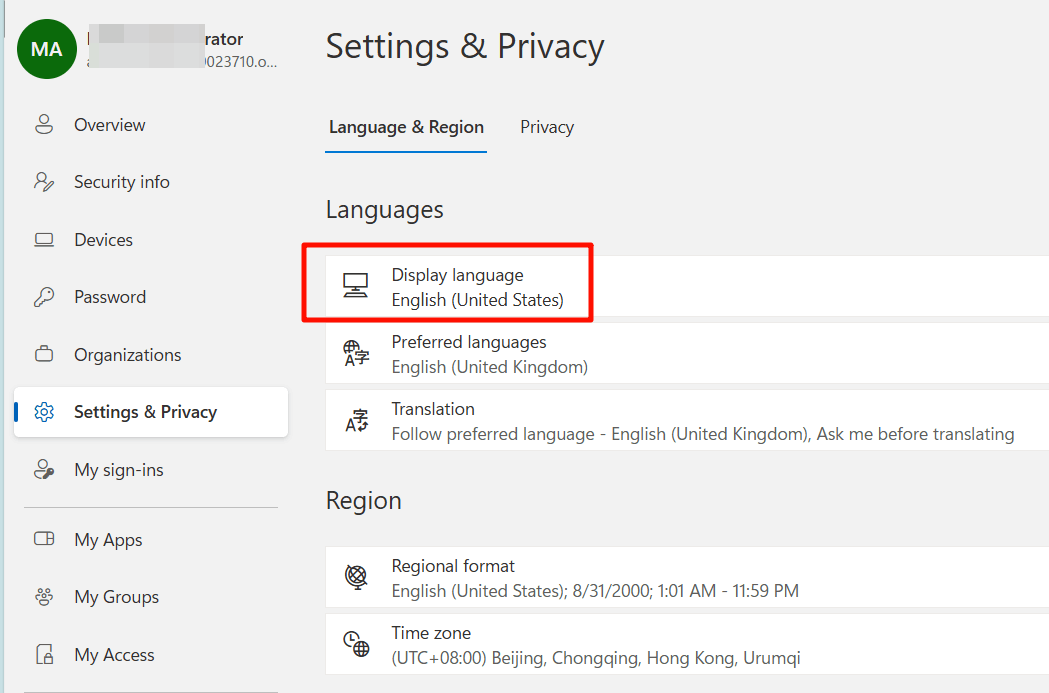Click the My Groups people icon
This screenshot has height=693, width=1049.
pyautogui.click(x=44, y=596)
